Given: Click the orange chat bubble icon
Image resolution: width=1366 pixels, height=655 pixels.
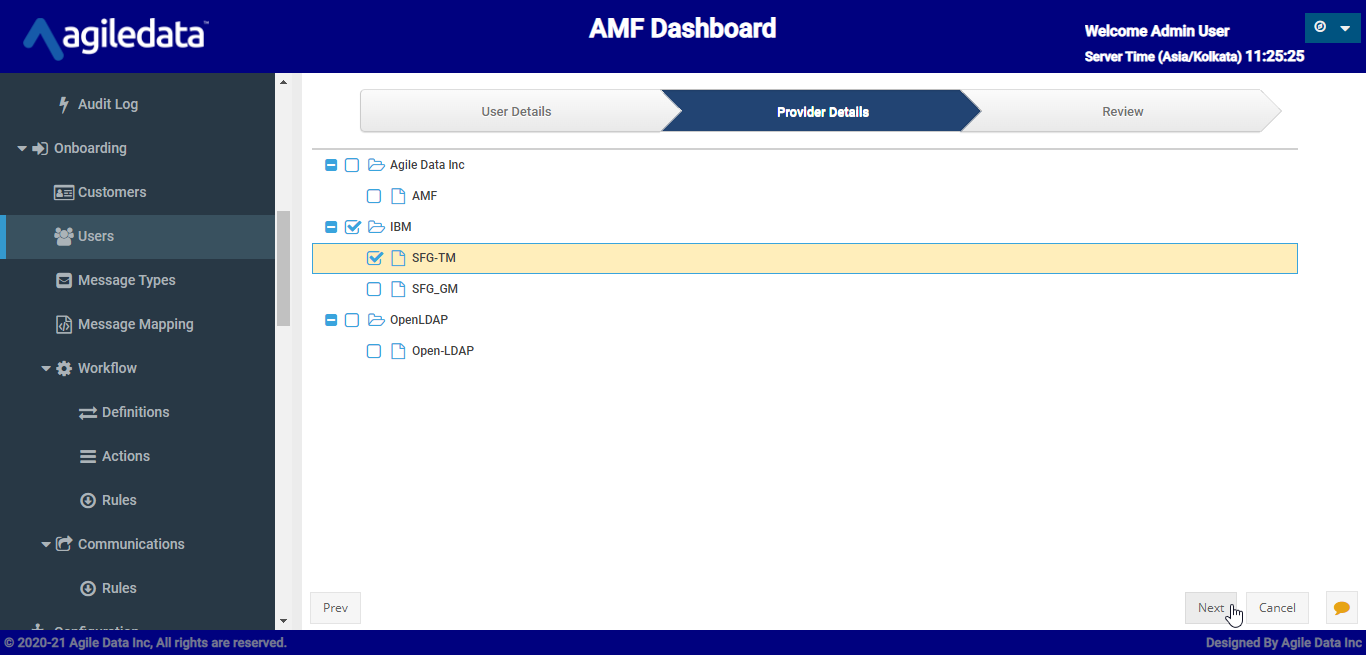Looking at the screenshot, I should 1341,608.
